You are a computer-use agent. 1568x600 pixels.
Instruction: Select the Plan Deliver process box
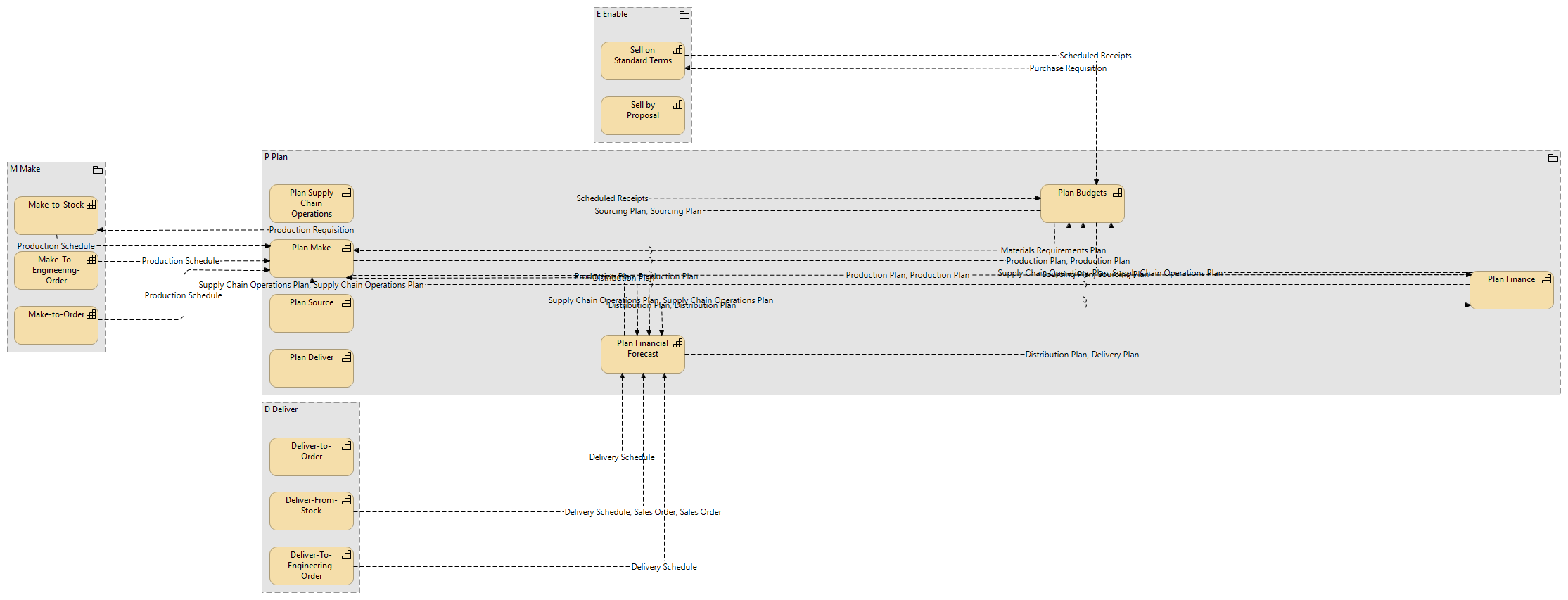pyautogui.click(x=311, y=371)
